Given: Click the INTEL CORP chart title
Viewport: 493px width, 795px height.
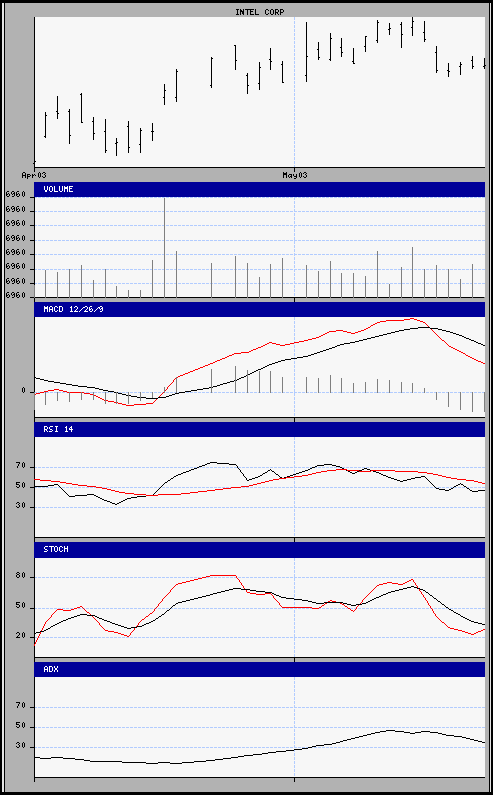Looking at the screenshot, I should (x=260, y=12).
